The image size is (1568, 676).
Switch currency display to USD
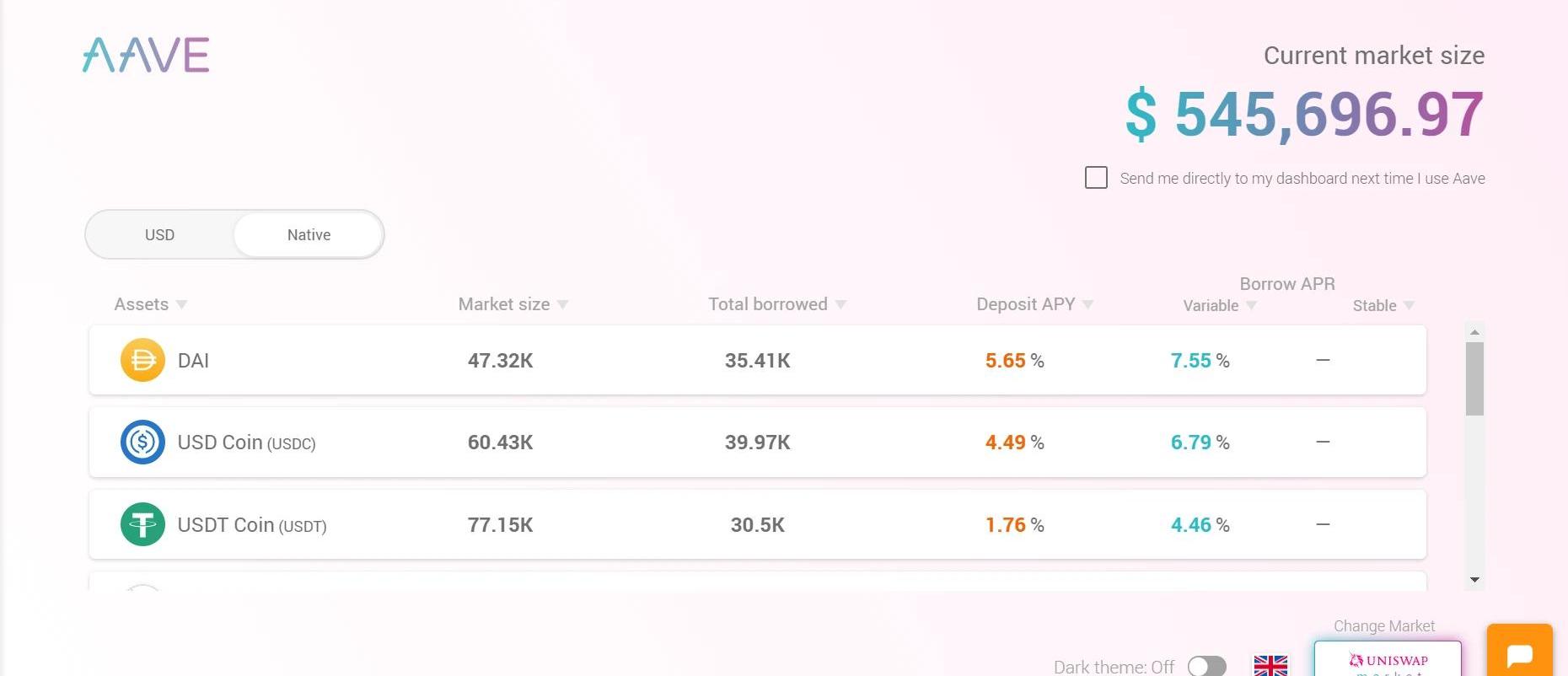tap(159, 234)
